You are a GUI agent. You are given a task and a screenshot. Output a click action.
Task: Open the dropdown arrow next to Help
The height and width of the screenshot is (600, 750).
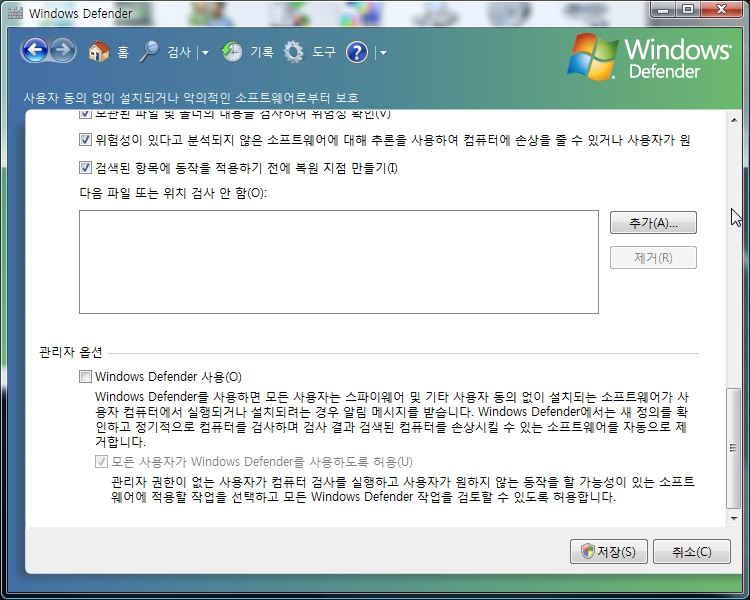(382, 53)
